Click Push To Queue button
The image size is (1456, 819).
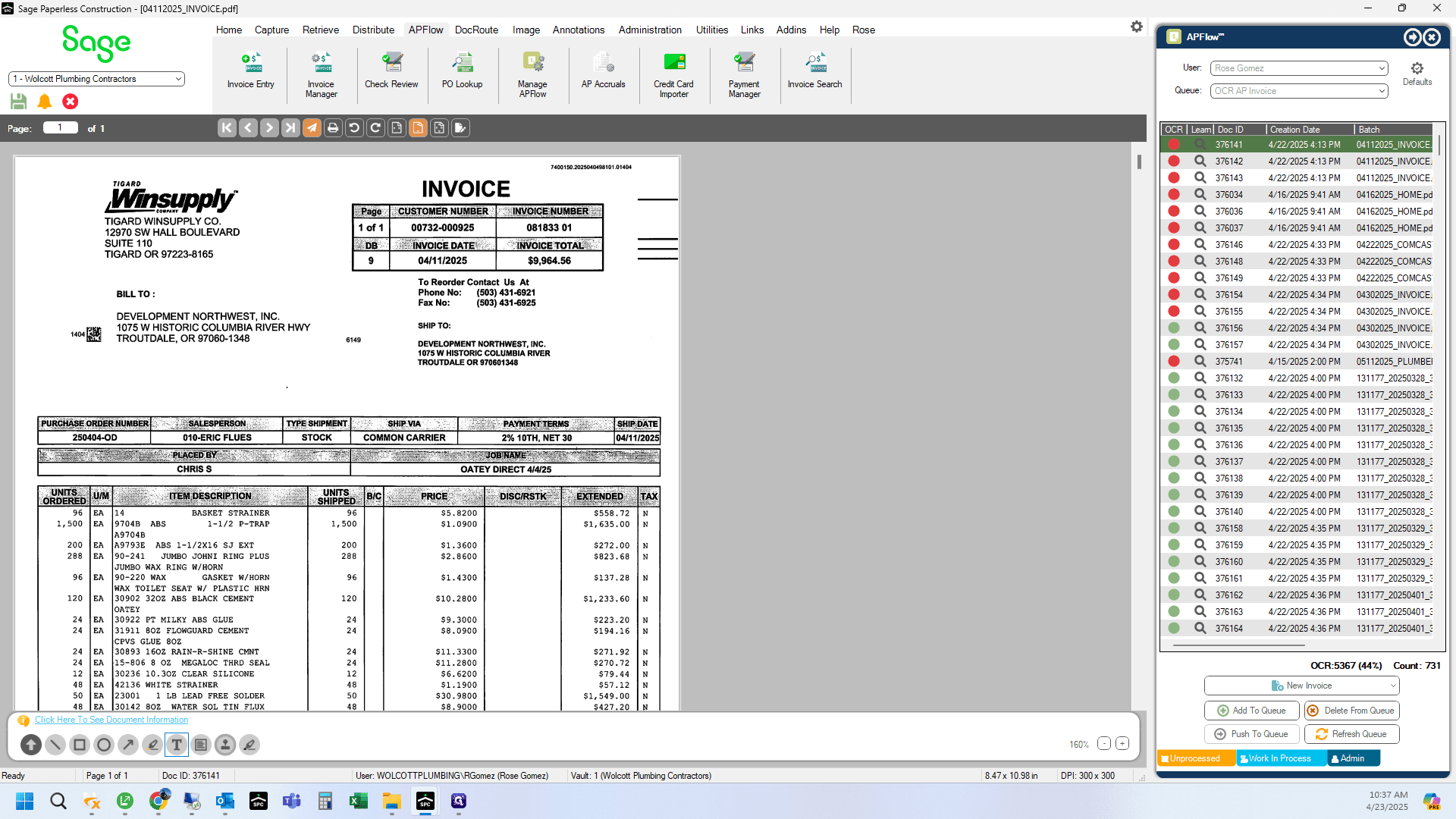point(1251,734)
